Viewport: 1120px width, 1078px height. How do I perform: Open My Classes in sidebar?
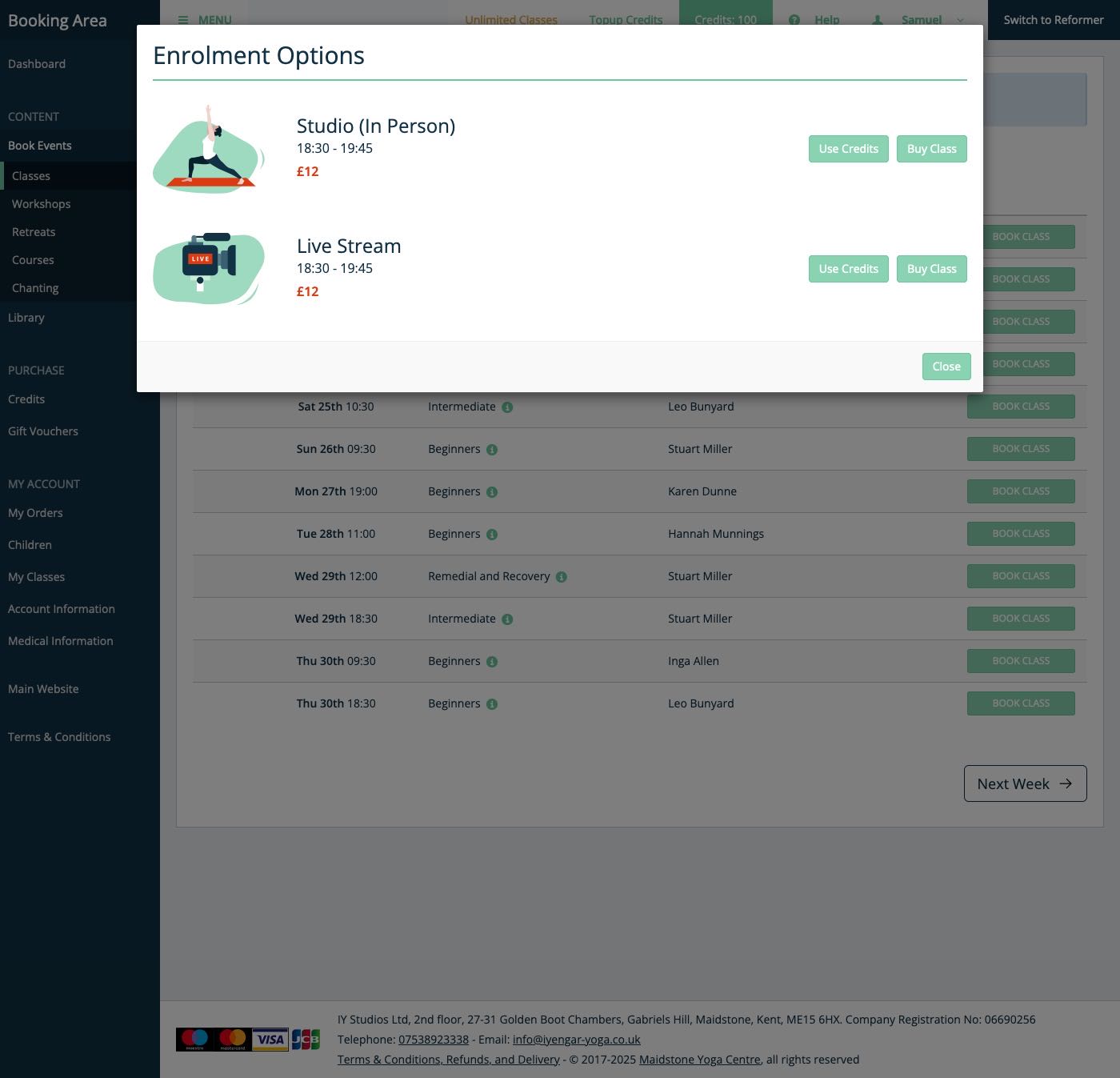(x=36, y=577)
